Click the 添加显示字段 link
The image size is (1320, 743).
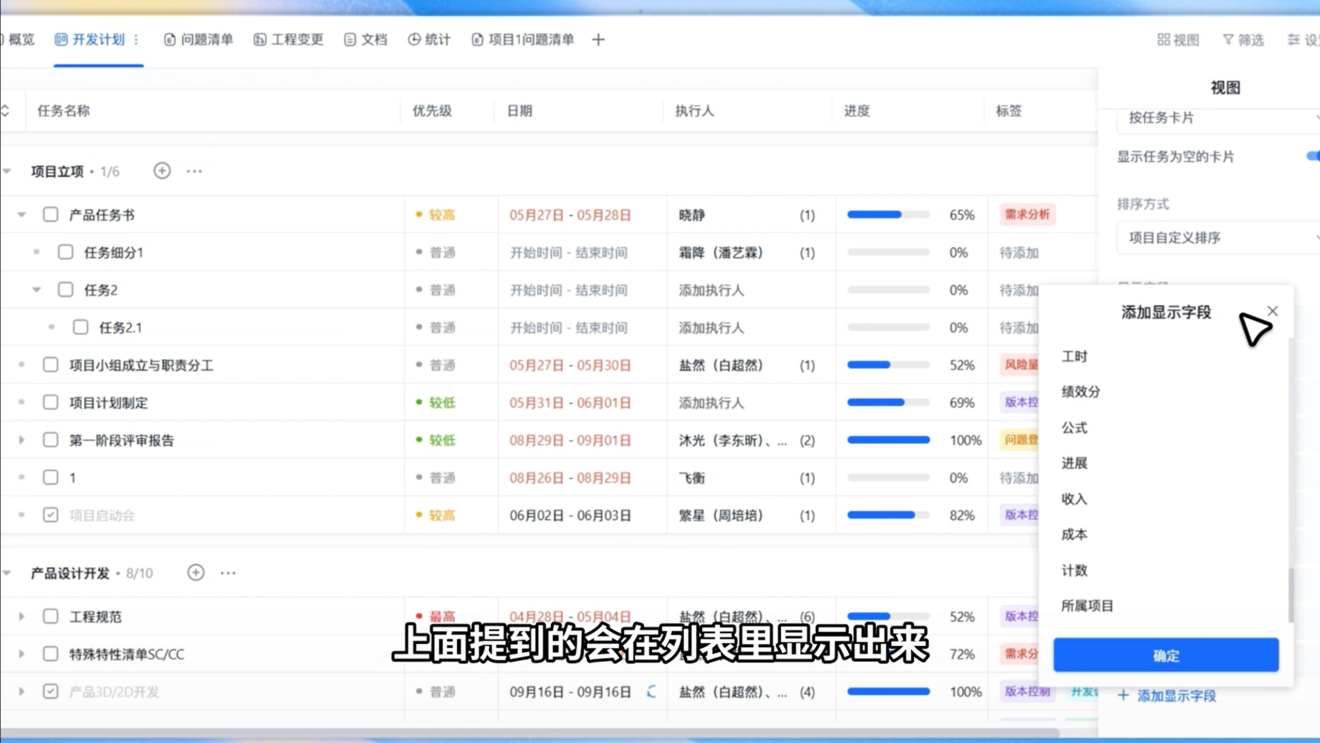(1167, 695)
